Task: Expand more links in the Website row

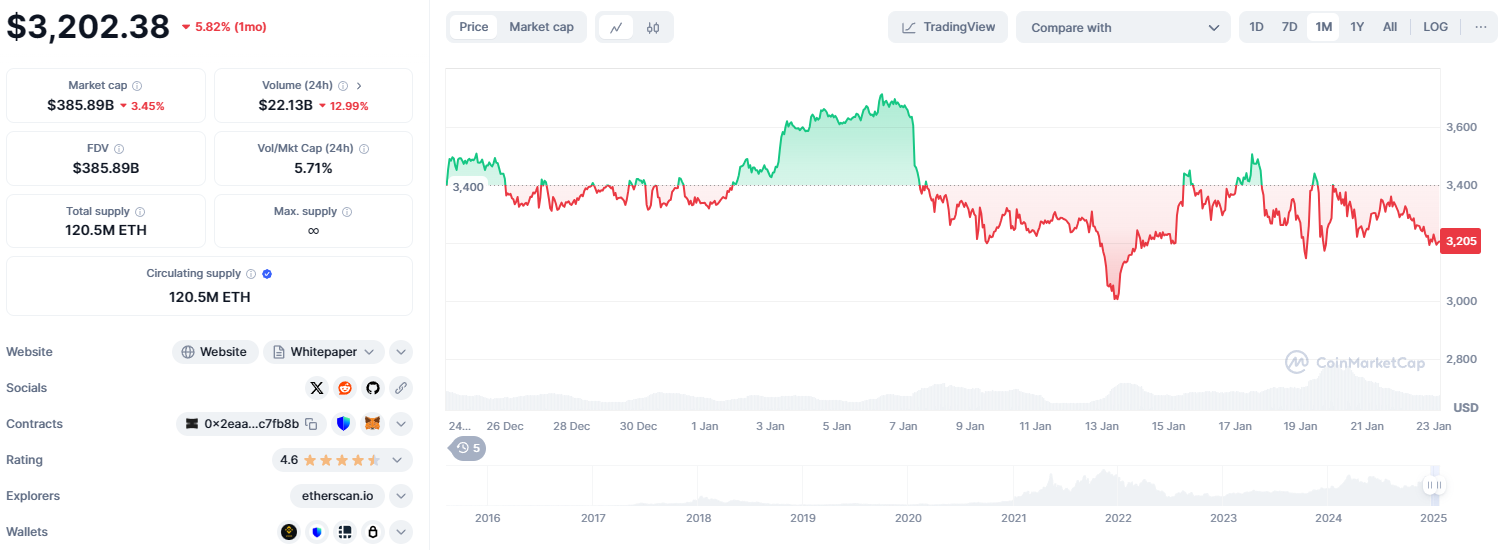Action: point(401,352)
